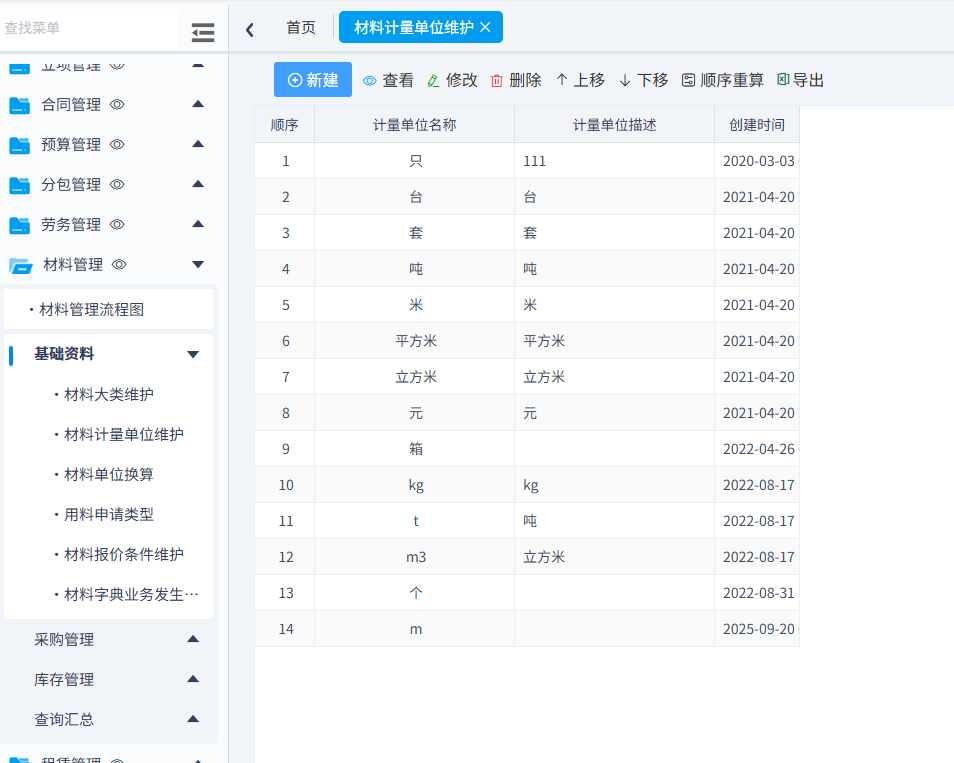
Task: Click the 劳务管理 folder icon
Action: (x=19, y=225)
